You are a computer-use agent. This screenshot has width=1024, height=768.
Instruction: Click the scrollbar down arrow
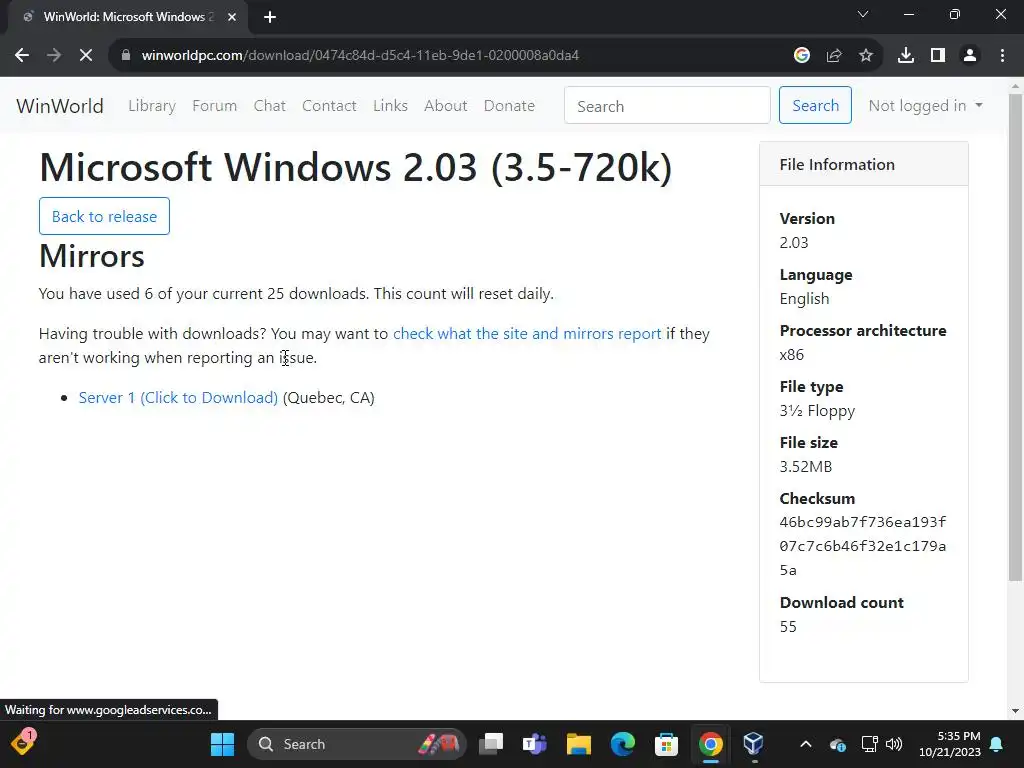click(1015, 711)
